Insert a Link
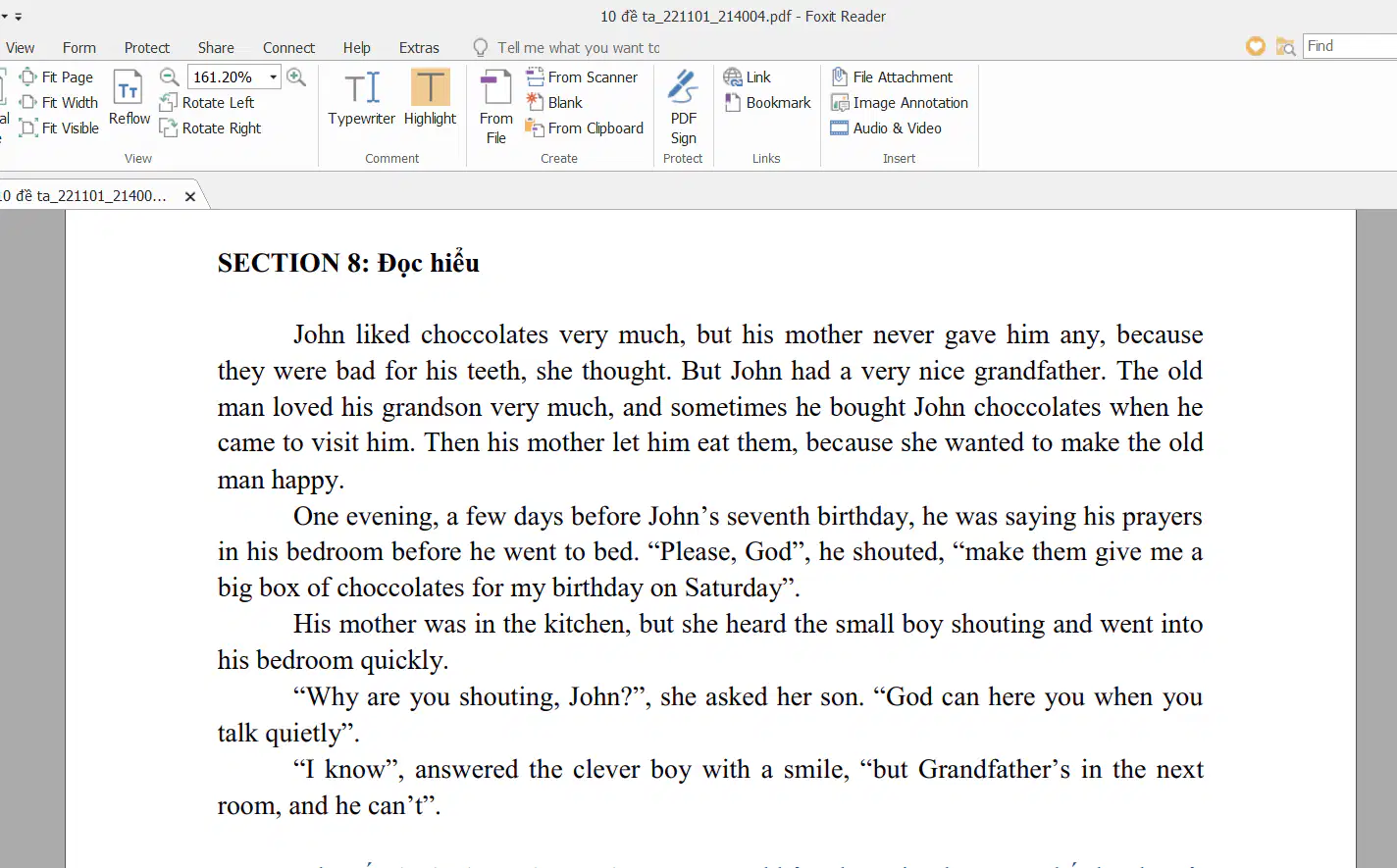The height and width of the screenshot is (868, 1397). [748, 77]
